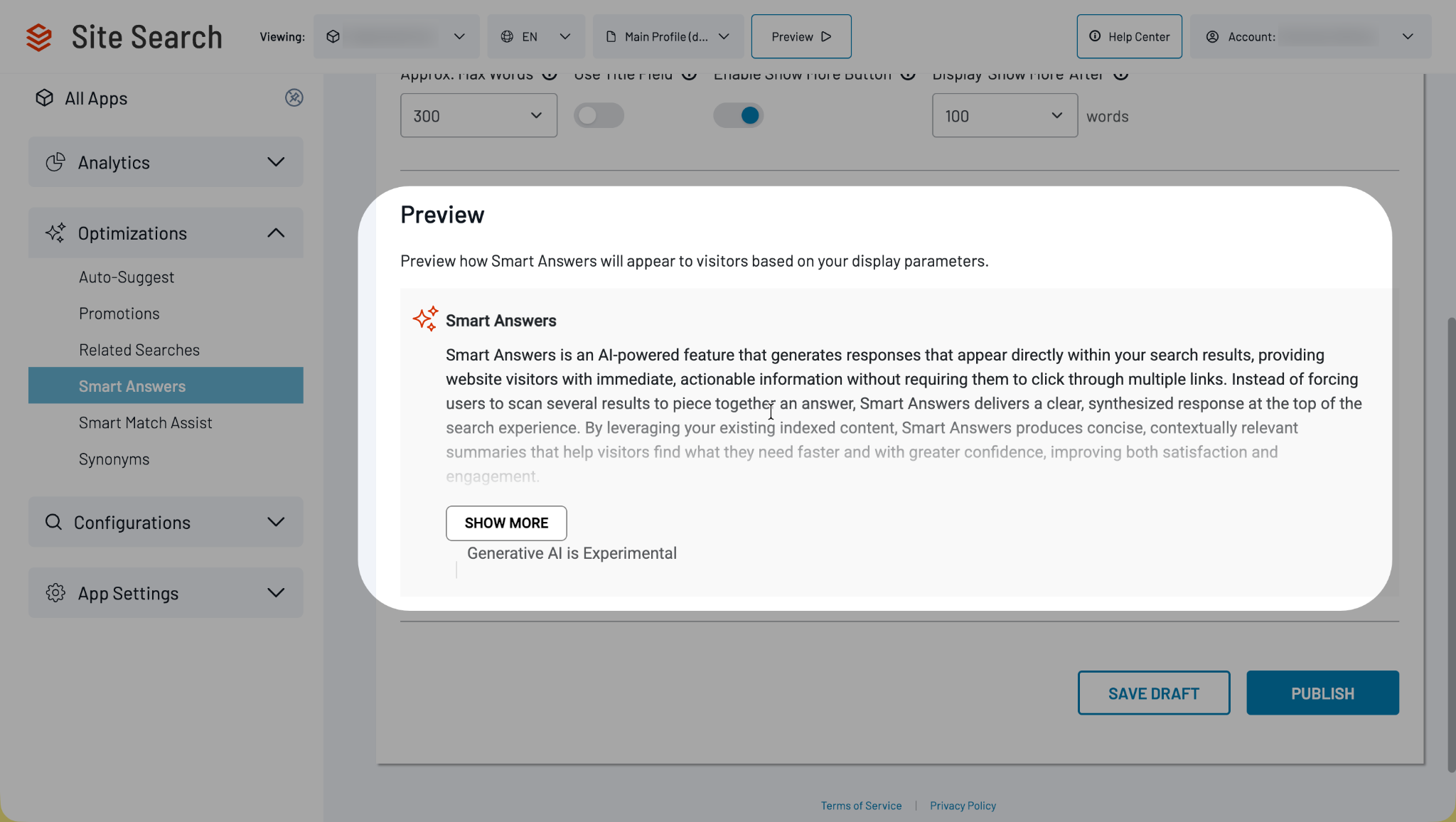Disable the Enable Show More Button switch
The width and height of the screenshot is (1456, 822).
[x=739, y=115]
